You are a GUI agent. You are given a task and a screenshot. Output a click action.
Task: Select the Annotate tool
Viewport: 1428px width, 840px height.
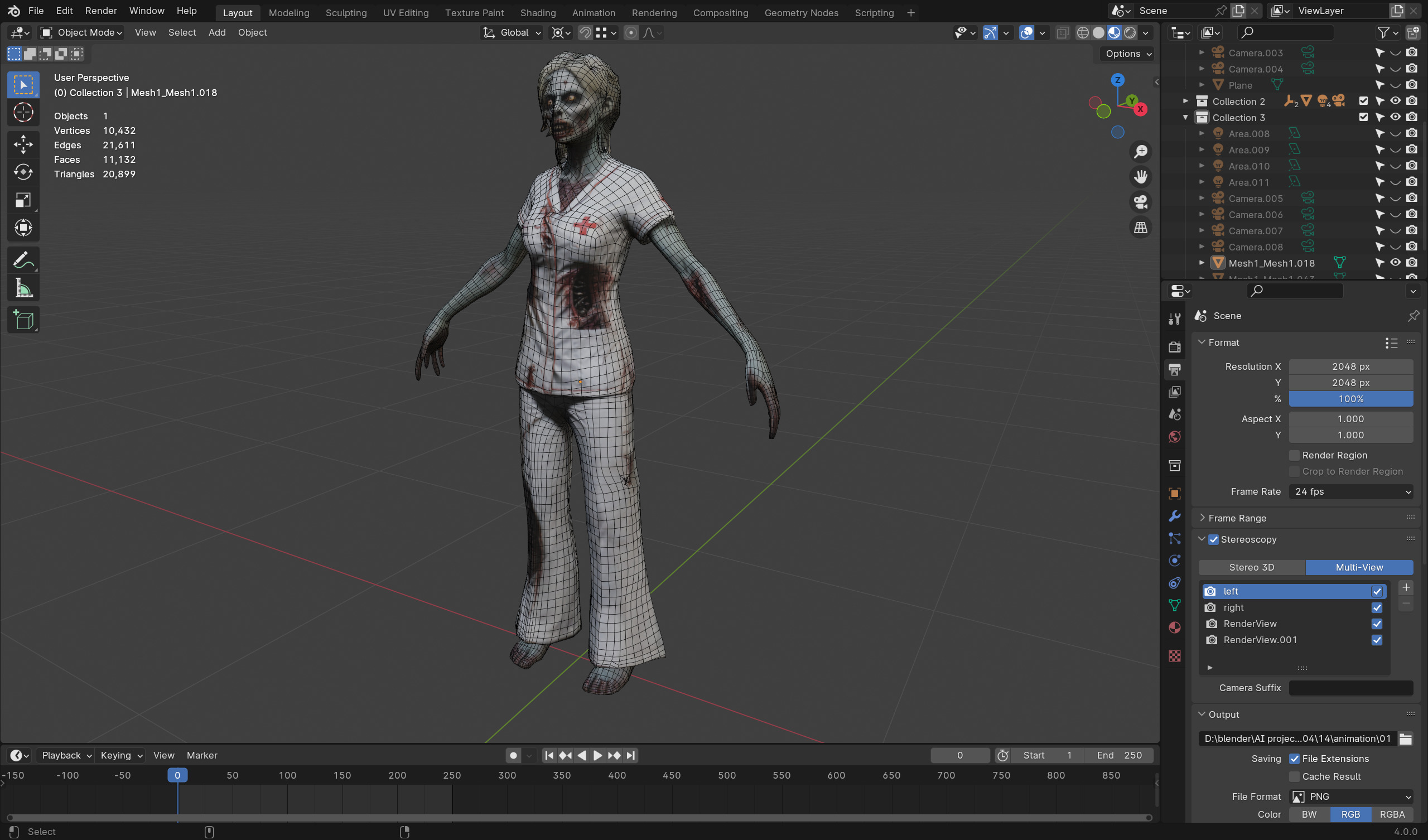click(23, 260)
